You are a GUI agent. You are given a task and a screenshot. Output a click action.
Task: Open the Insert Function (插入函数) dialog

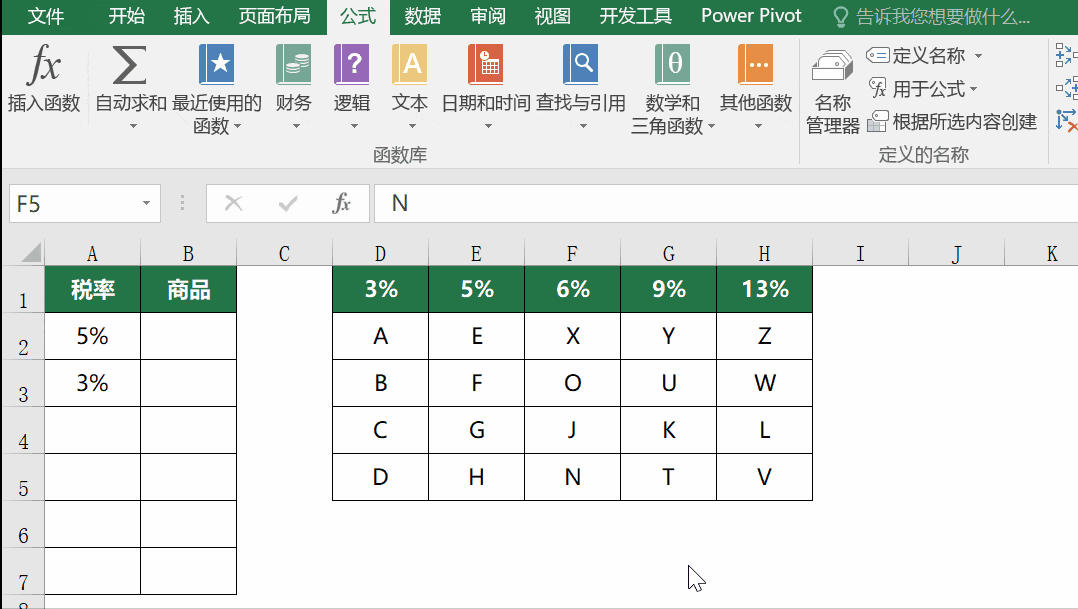(44, 78)
